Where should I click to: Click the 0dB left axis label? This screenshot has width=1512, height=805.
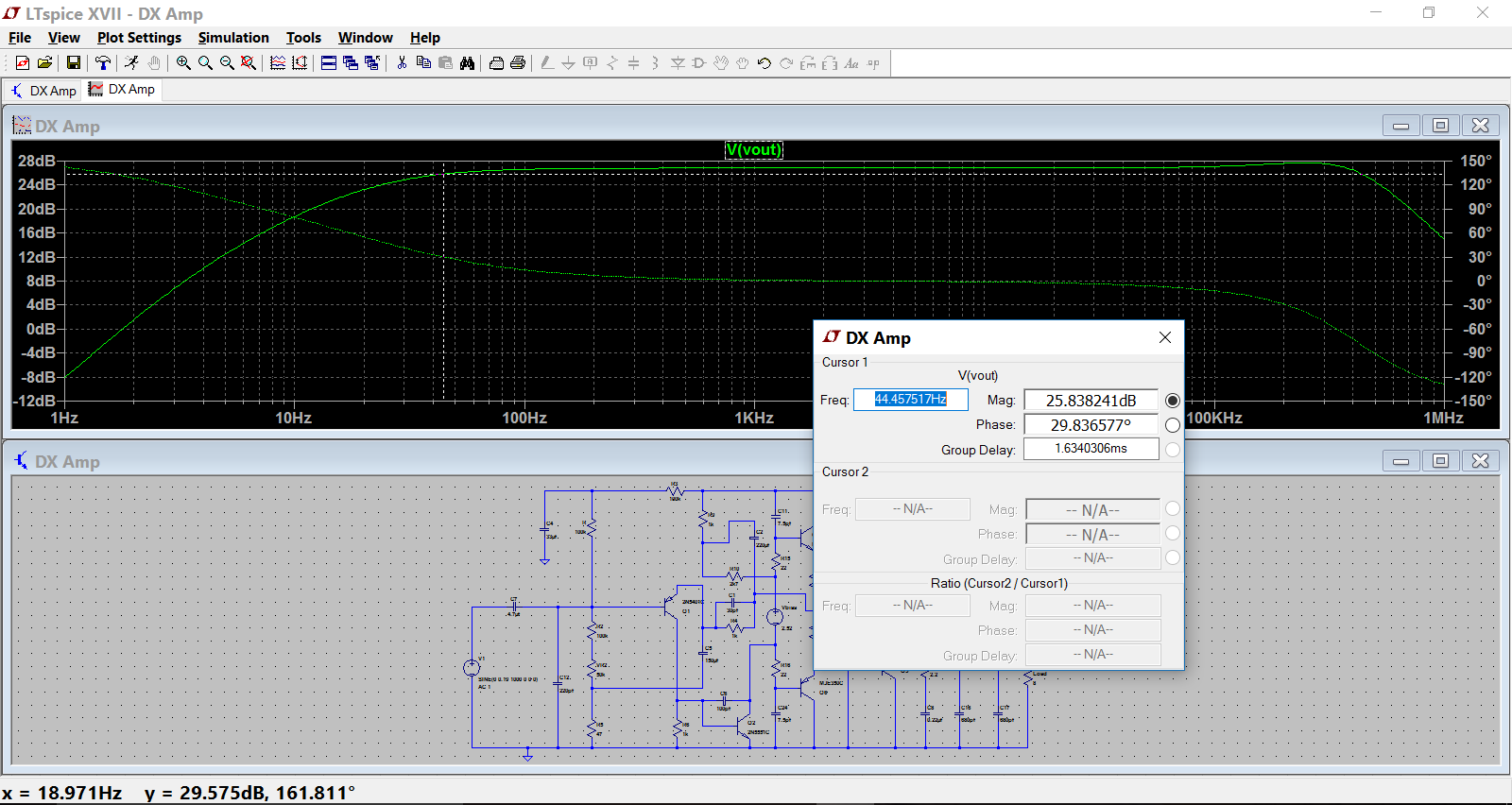pos(41,329)
